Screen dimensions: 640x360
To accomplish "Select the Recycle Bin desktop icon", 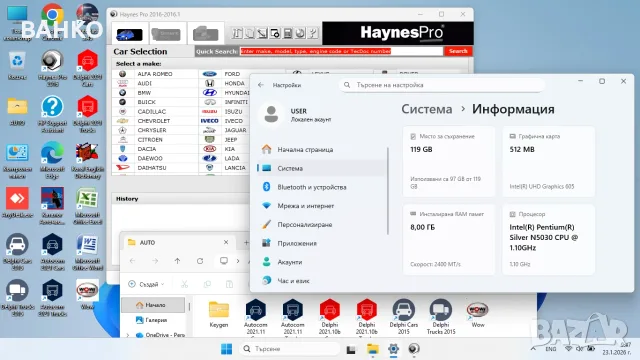I will (x=17, y=66).
